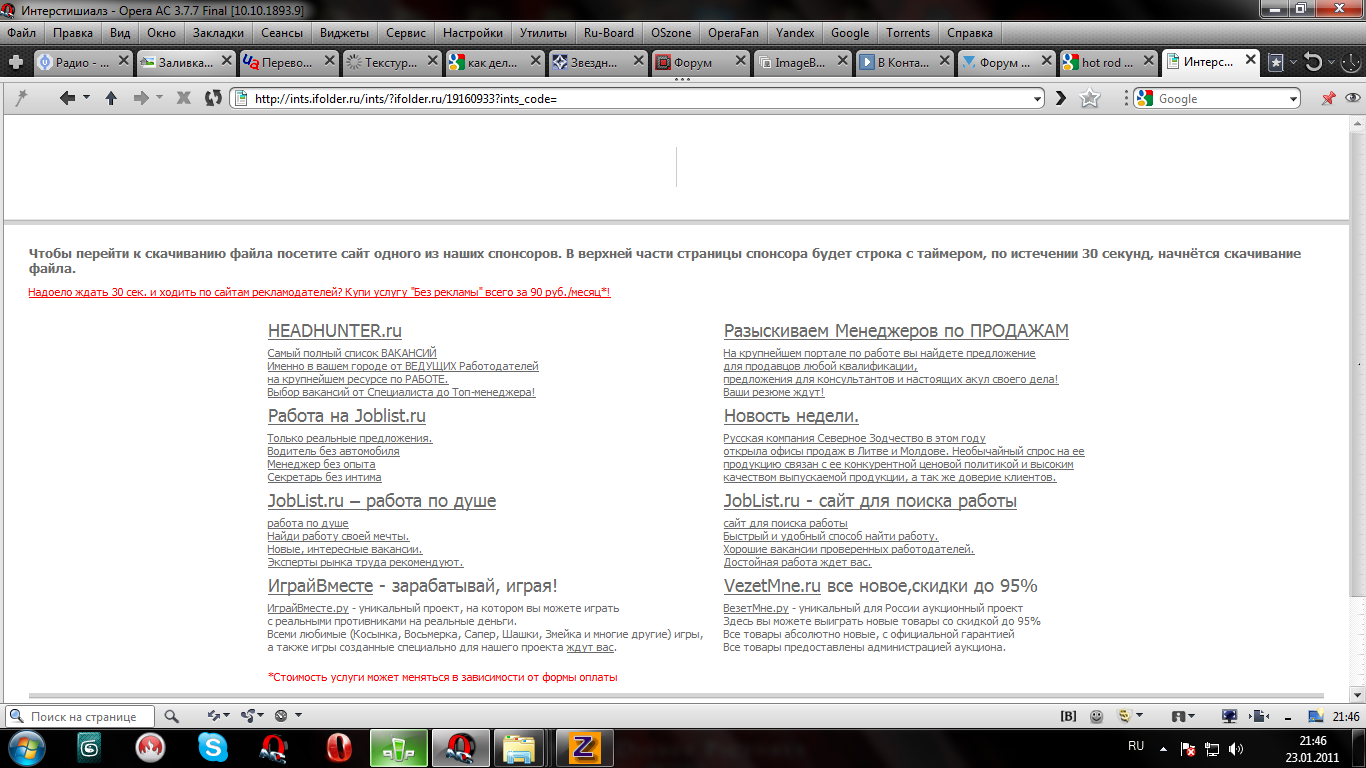The width and height of the screenshot is (1366, 768).
Task: Click the eye icon at toolbar end
Action: (1352, 98)
